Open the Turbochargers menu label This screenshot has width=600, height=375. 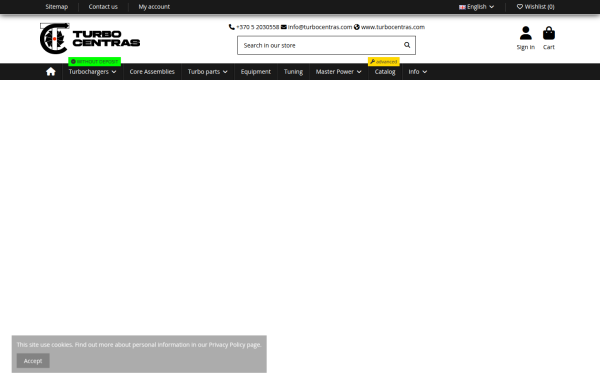(x=88, y=72)
